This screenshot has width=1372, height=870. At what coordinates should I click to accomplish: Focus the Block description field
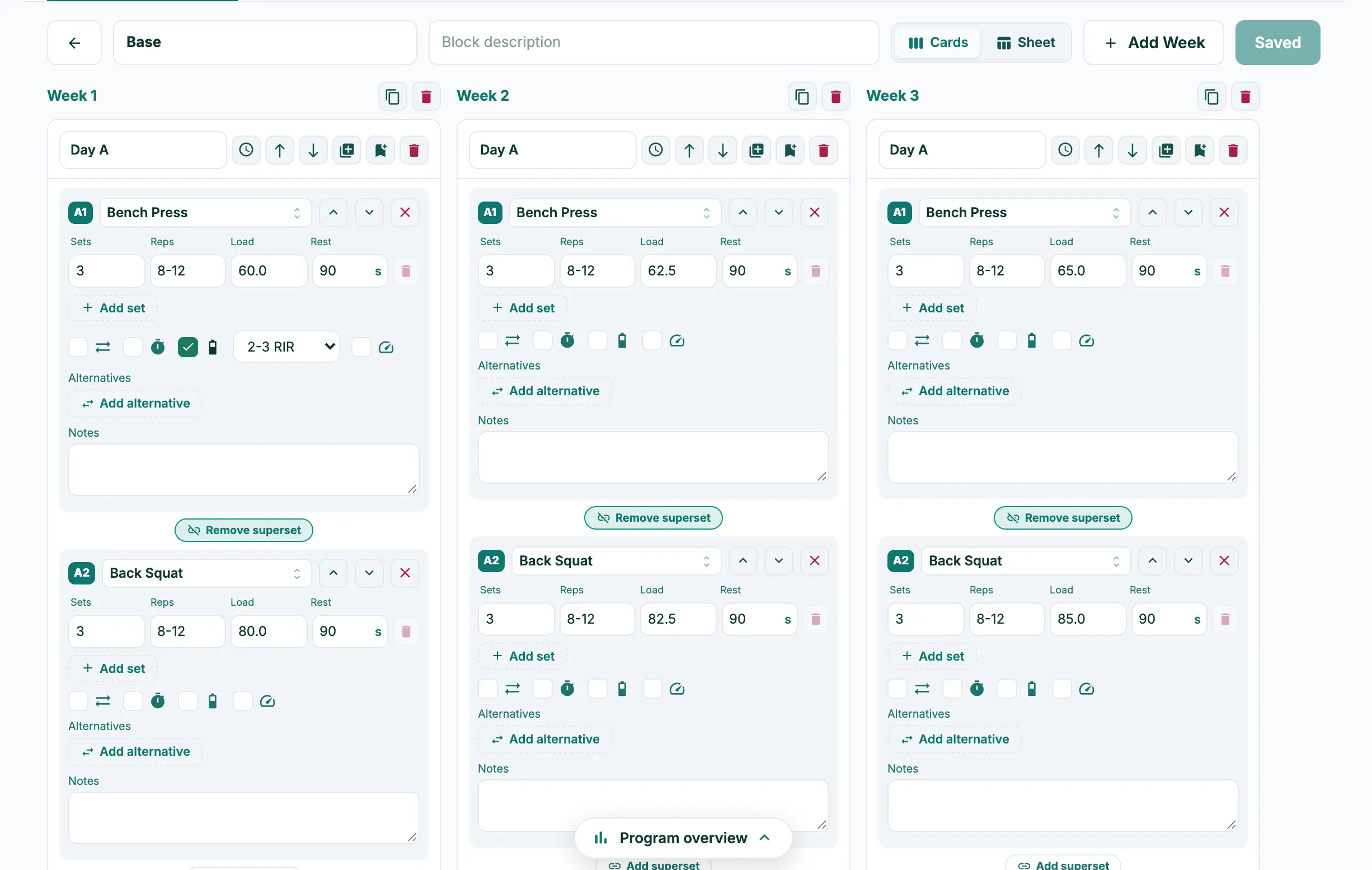(x=654, y=43)
